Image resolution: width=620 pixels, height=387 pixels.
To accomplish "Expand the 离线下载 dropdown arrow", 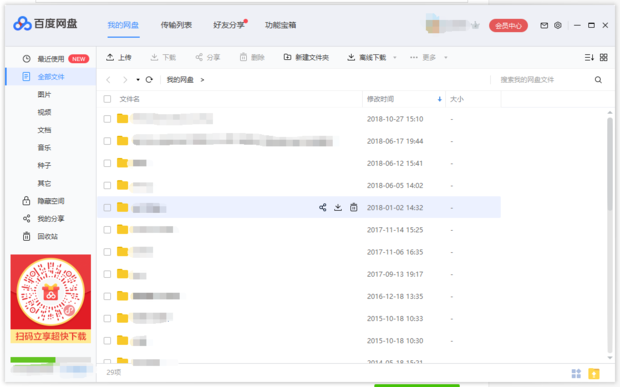I will pyautogui.click(x=394, y=58).
